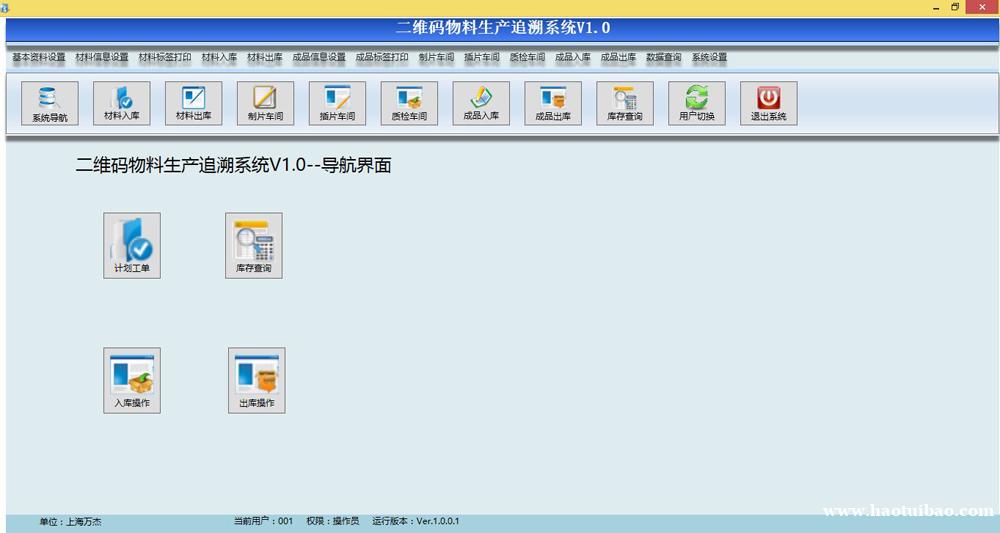This screenshot has height=533, width=1000.
Task: Click the 系统导航 toolbar icon
Action: coord(49,104)
